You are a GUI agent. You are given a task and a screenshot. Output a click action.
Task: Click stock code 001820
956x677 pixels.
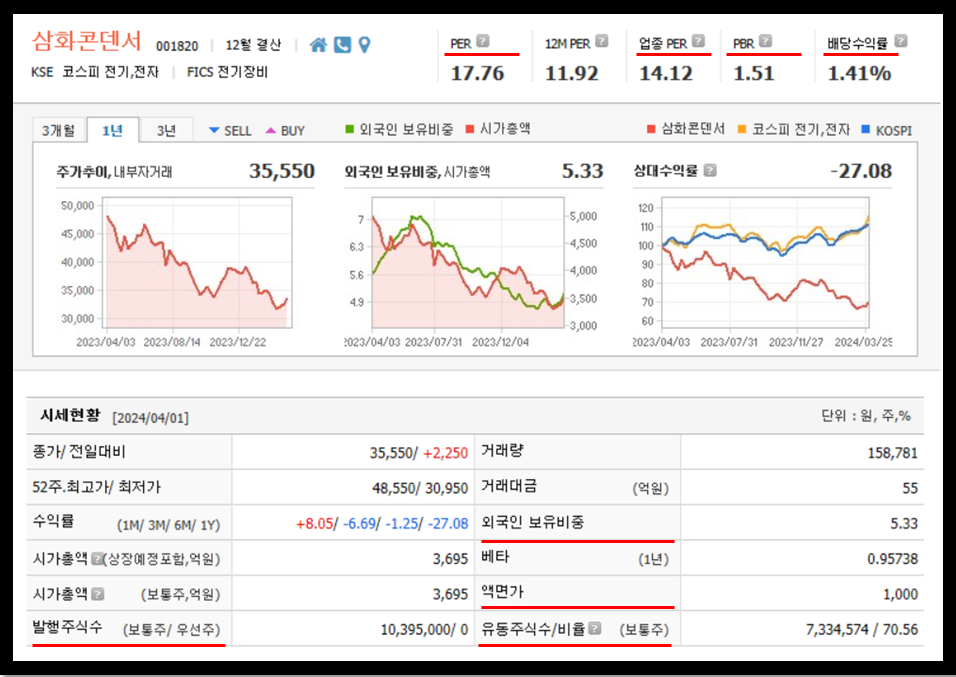click(177, 46)
